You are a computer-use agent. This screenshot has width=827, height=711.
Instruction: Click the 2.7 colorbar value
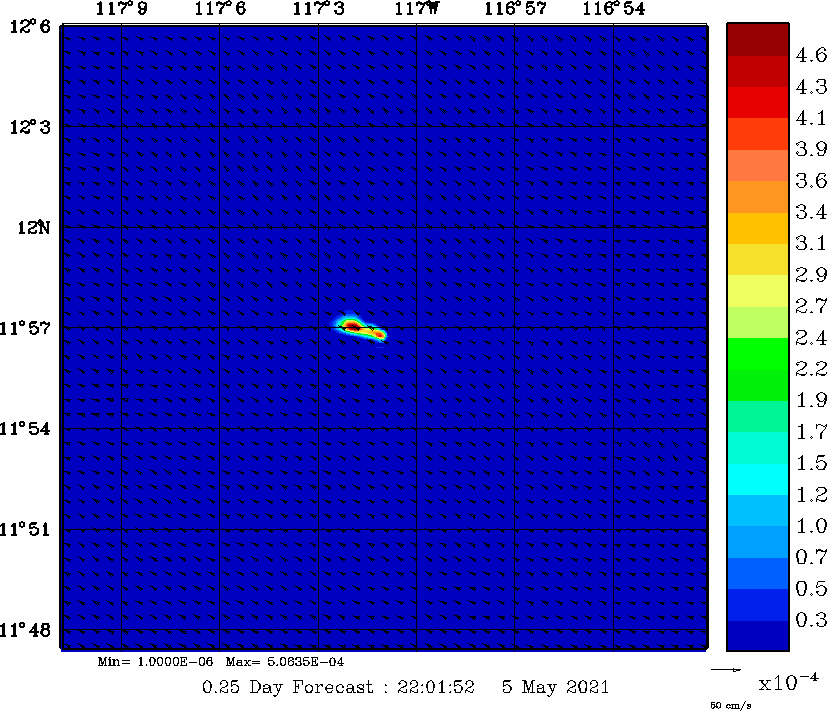pos(811,305)
